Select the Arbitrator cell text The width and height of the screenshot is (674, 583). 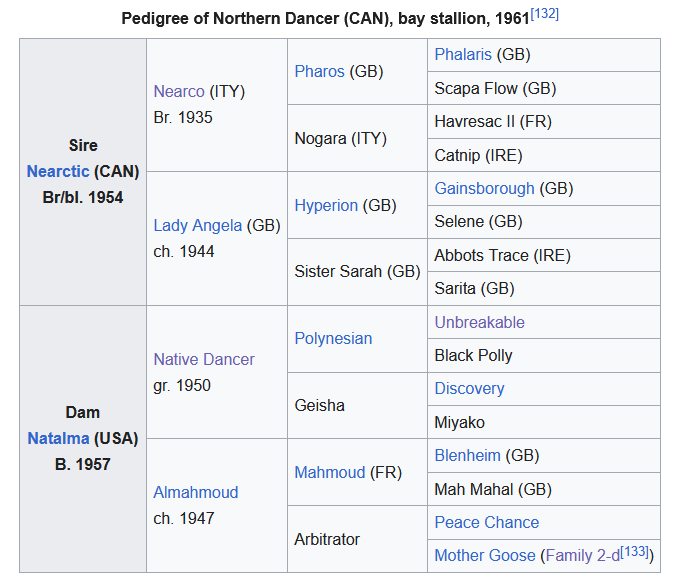[327, 540]
